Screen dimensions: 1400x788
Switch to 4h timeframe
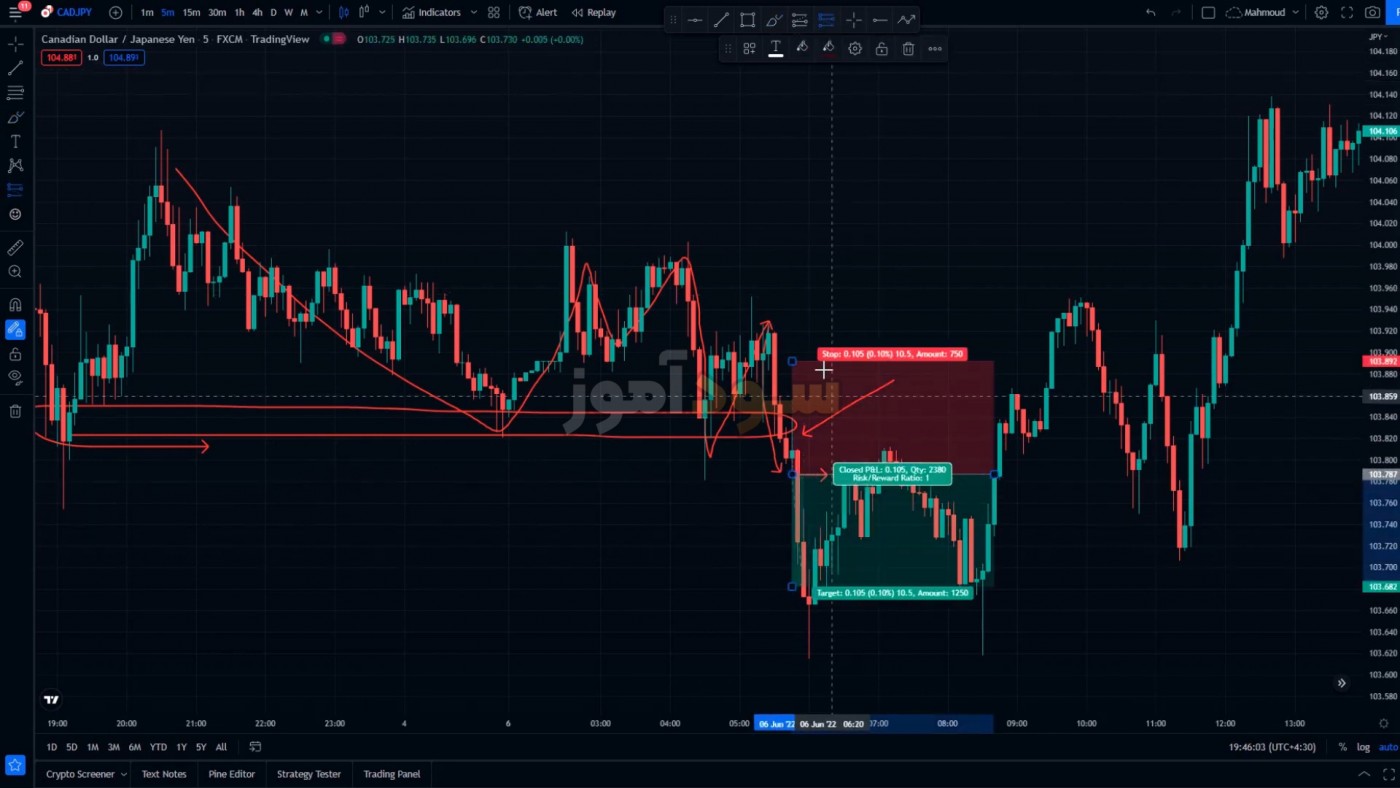pos(257,12)
